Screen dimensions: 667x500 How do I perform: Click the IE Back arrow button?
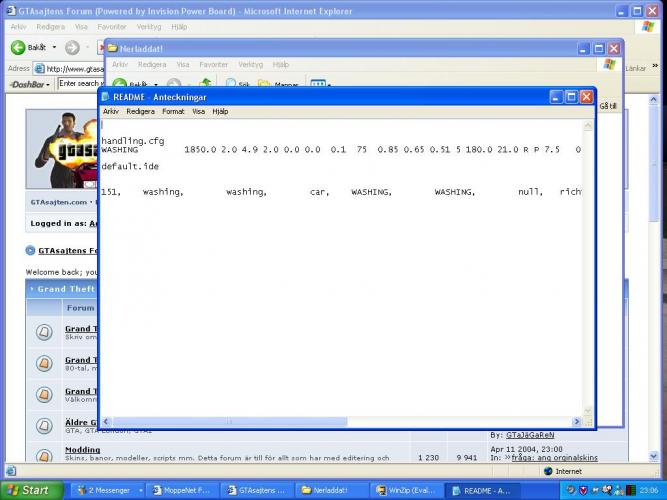pyautogui.click(x=20, y=47)
